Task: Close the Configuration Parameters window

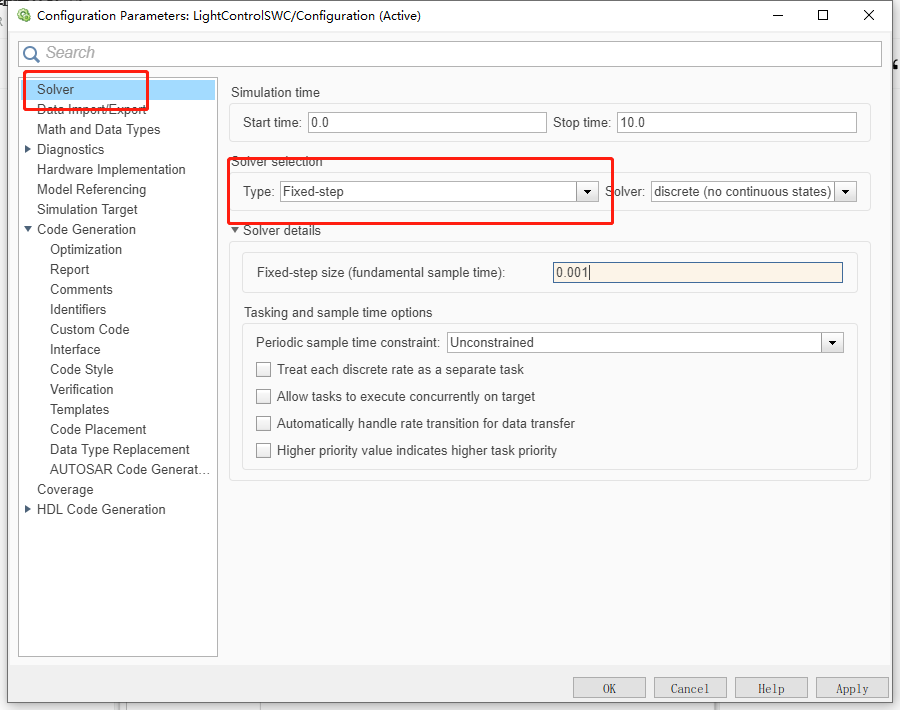Action: click(869, 15)
